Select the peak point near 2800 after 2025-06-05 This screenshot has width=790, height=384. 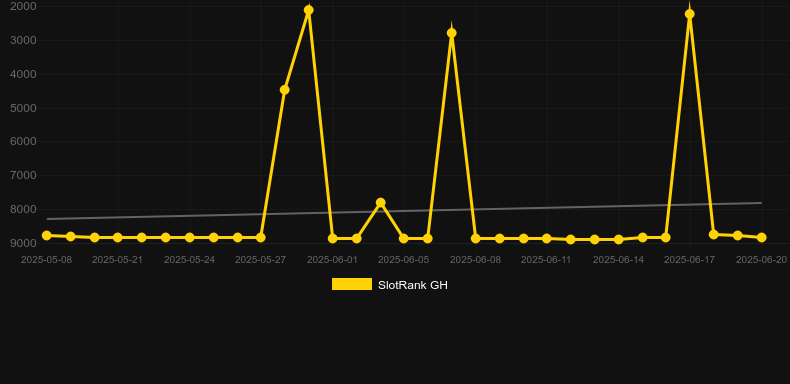click(x=452, y=33)
